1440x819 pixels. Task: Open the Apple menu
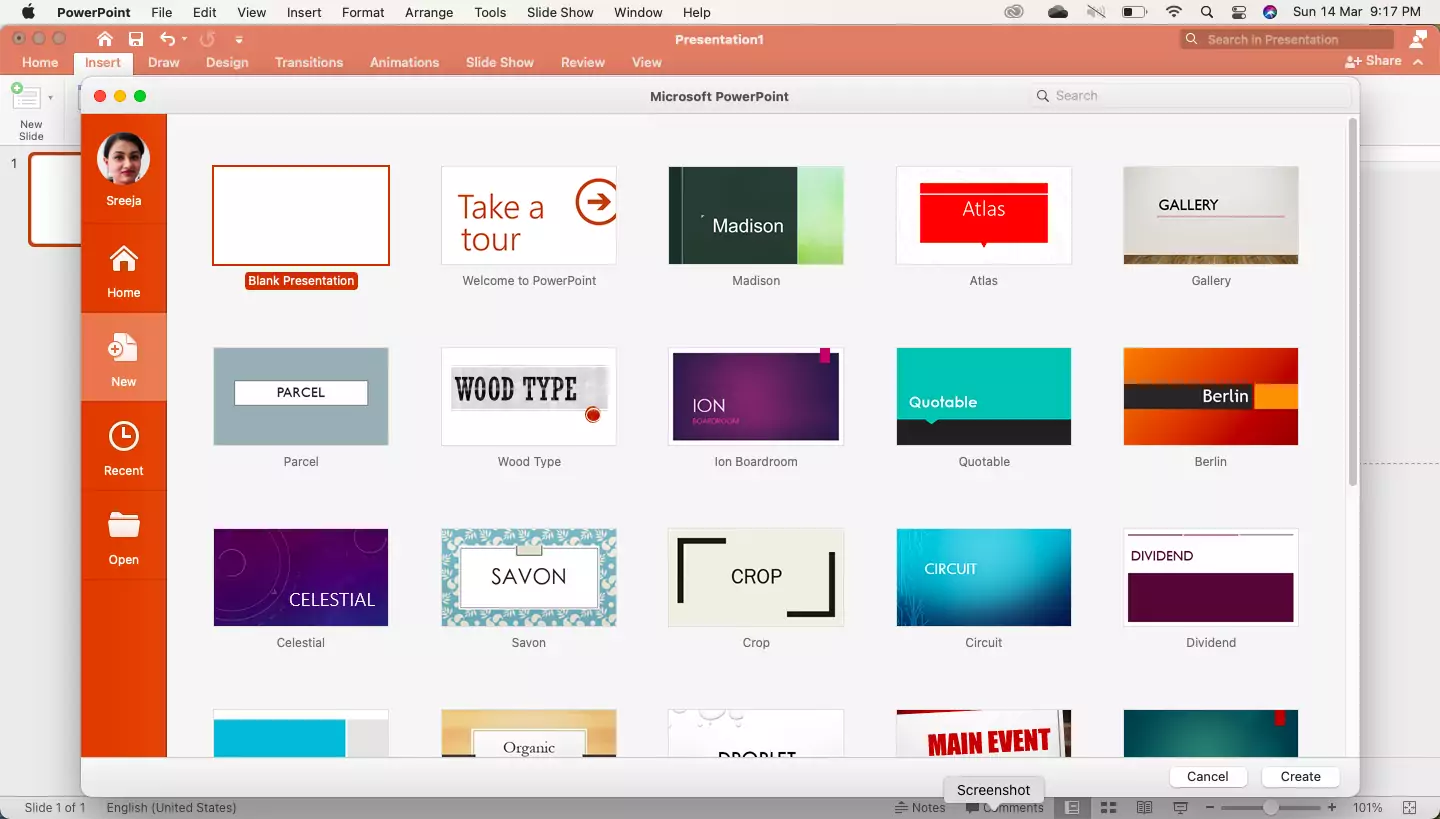(x=28, y=12)
